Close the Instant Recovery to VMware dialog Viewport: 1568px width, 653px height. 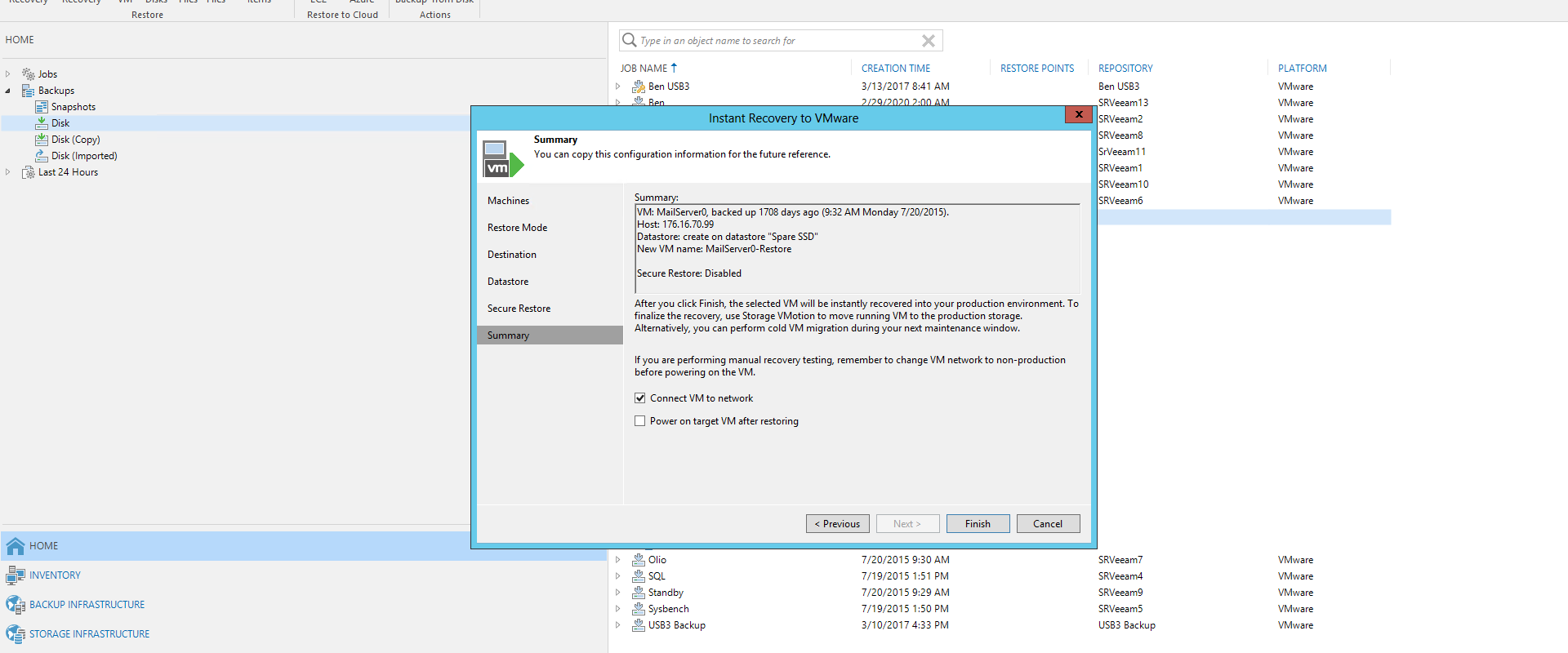(1079, 114)
